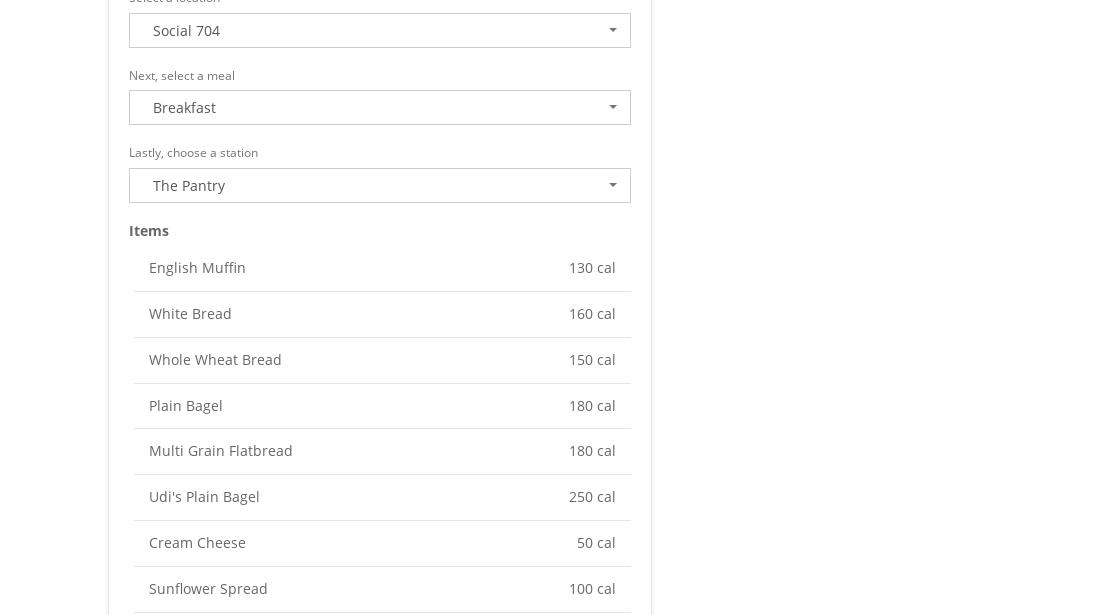The width and height of the screenshot is (1098, 615).
Task: Open the White Bread item
Action: click(x=190, y=314)
